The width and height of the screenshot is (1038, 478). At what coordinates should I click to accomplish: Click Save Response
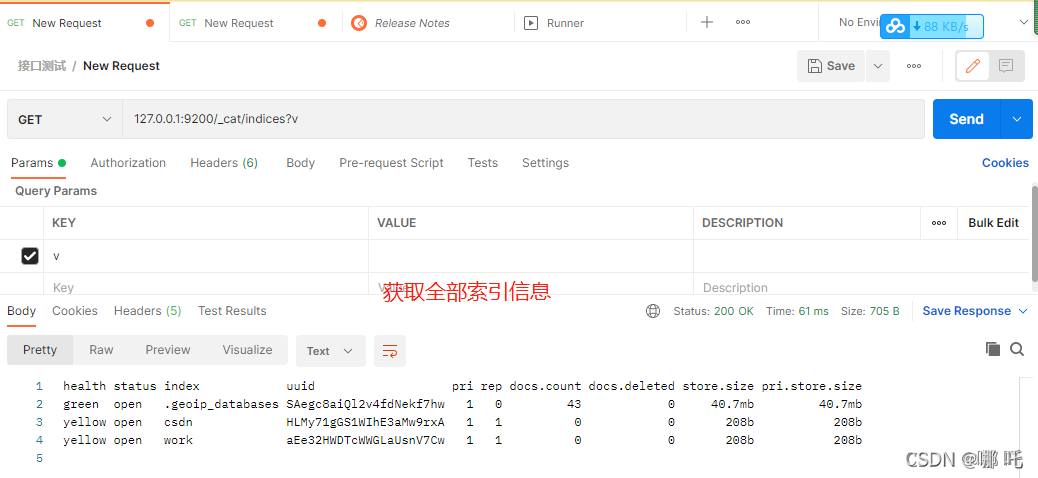[967, 311]
